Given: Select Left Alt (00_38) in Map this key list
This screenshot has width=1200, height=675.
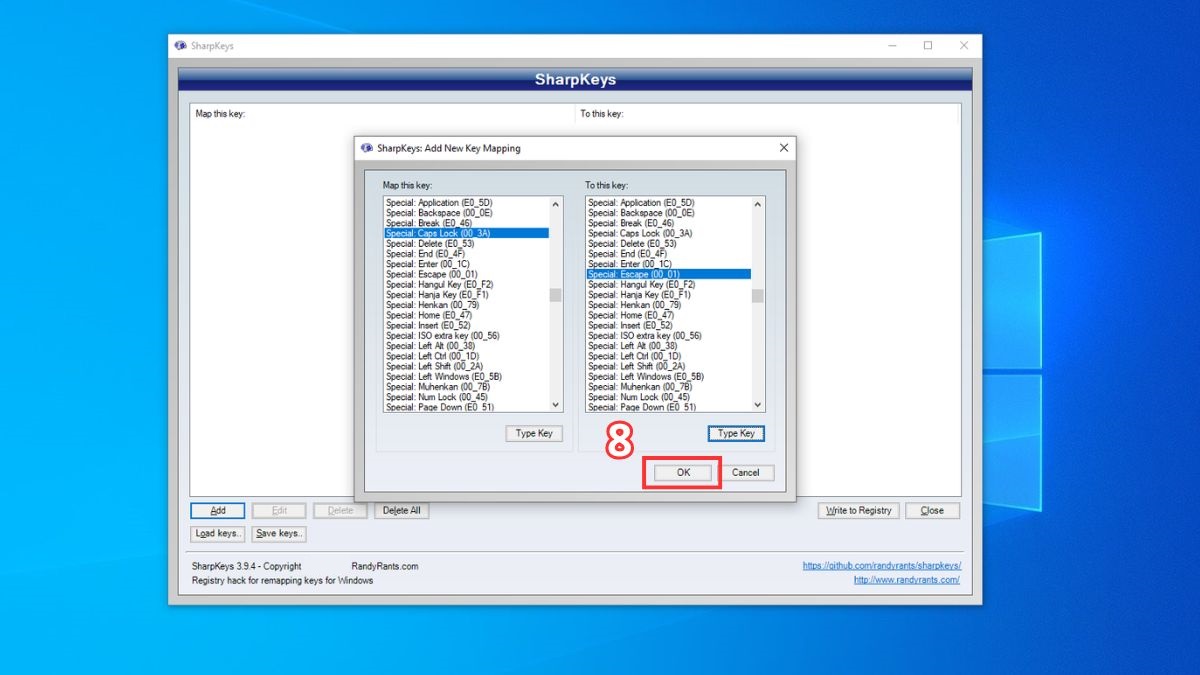Looking at the screenshot, I should pyautogui.click(x=467, y=346).
